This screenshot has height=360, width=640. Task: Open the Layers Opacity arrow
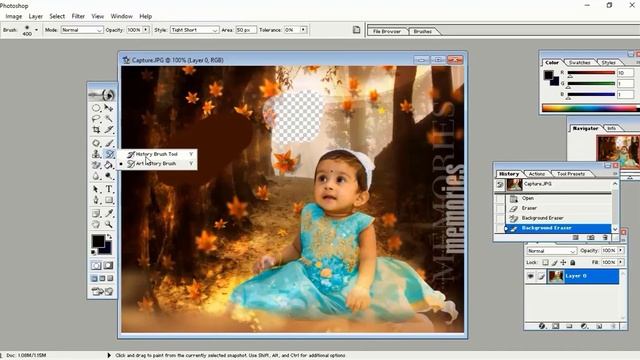(x=621, y=250)
